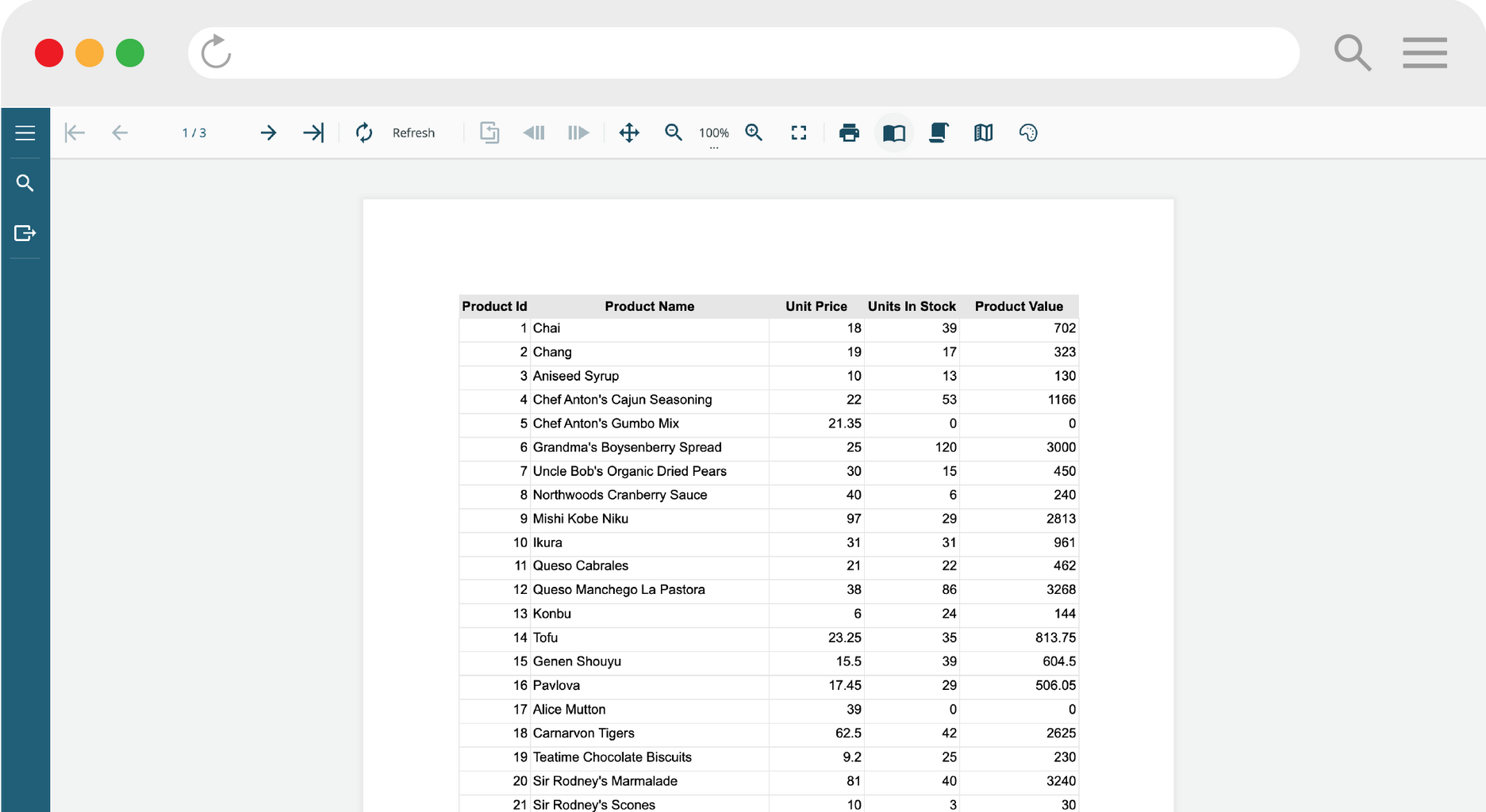Screen dimensions: 1486x812
Task: Click Northwoods Cranberry Sauce cell
Action: click(650, 495)
